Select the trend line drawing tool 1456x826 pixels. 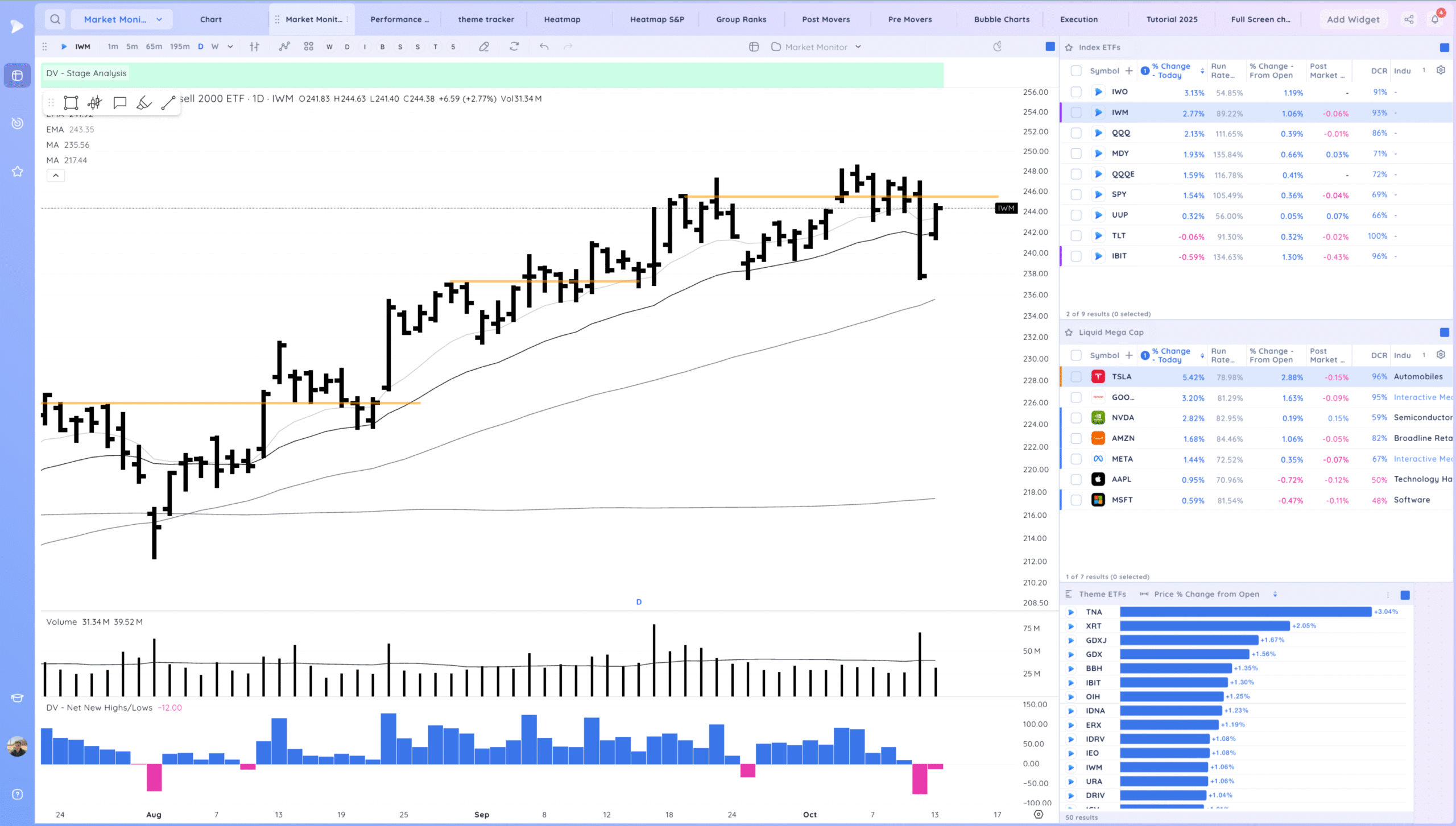coord(168,103)
